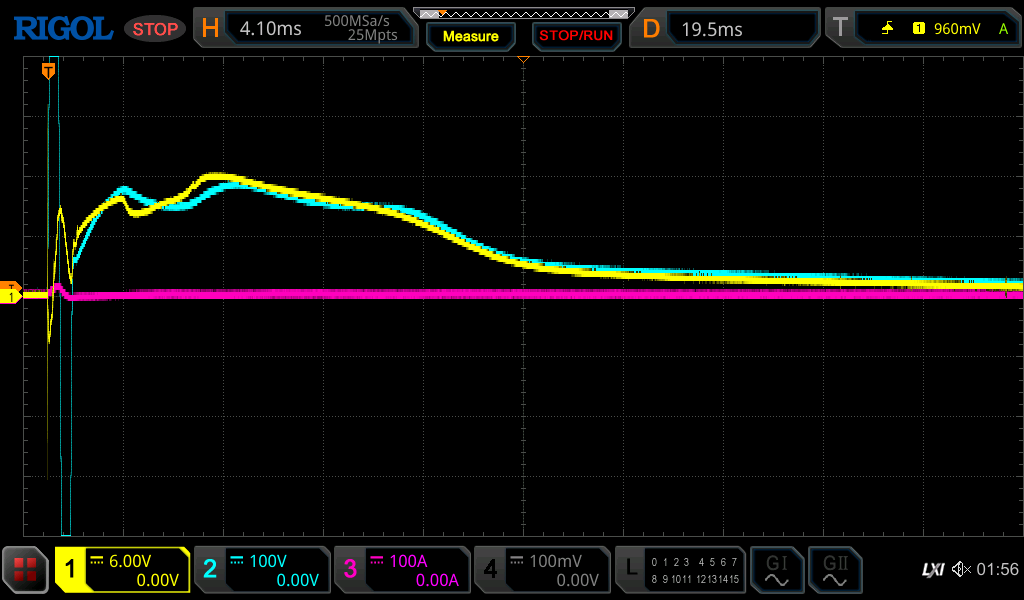1024x600 pixels.
Task: Click the RIGOL logo
Action: click(x=62, y=29)
